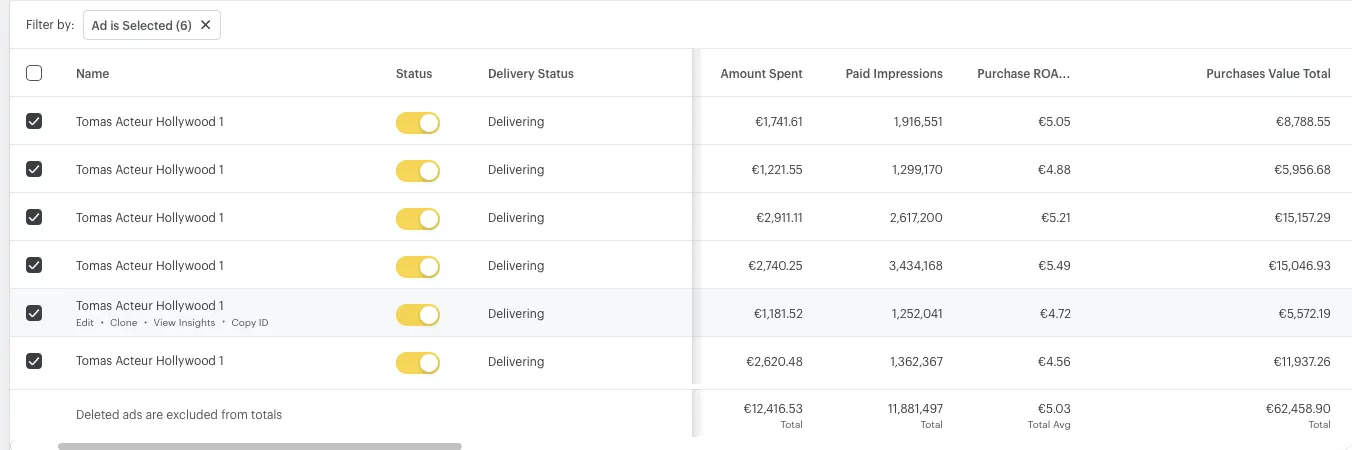Select the €1,221.55 amount spent cell
The height and width of the screenshot is (450, 1352).
777,170
